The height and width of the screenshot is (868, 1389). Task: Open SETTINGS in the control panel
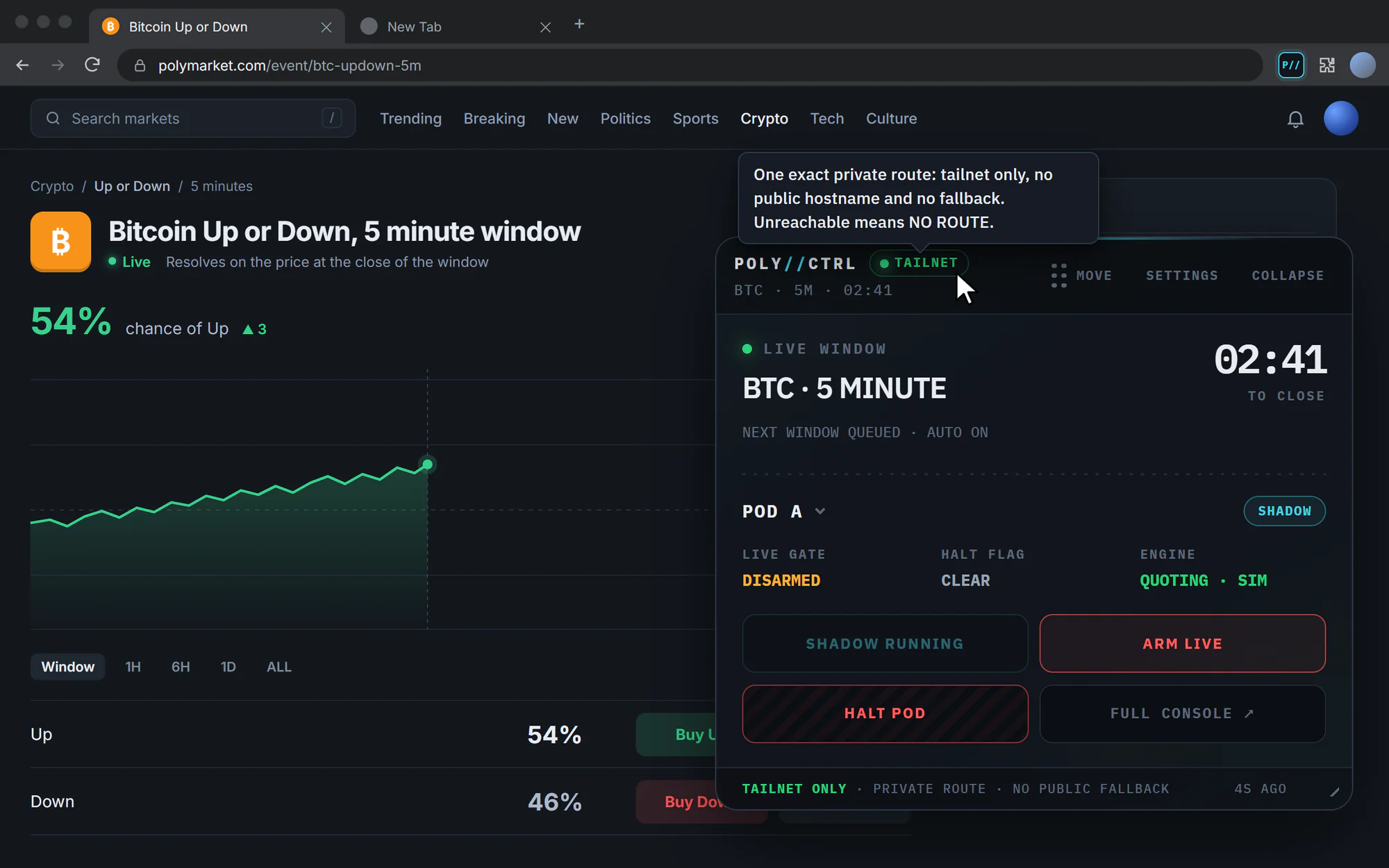coord(1182,276)
